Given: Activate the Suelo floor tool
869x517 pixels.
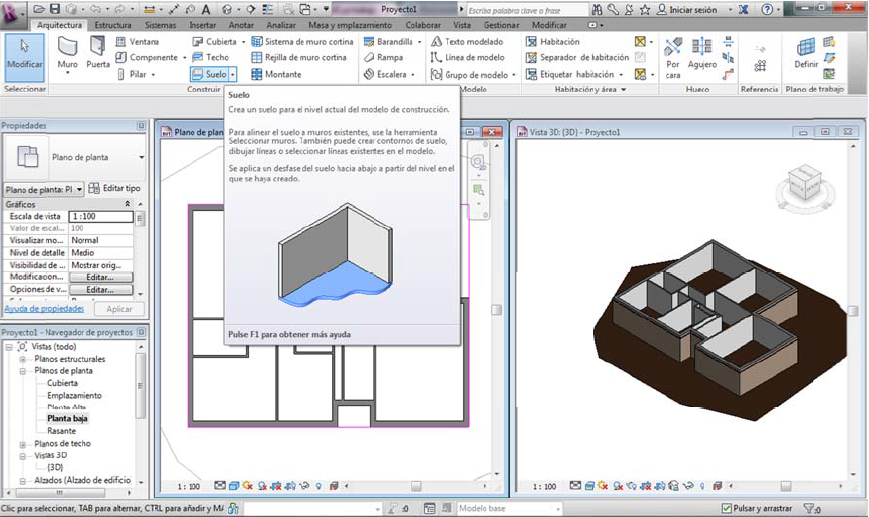Looking at the screenshot, I should 209,74.
